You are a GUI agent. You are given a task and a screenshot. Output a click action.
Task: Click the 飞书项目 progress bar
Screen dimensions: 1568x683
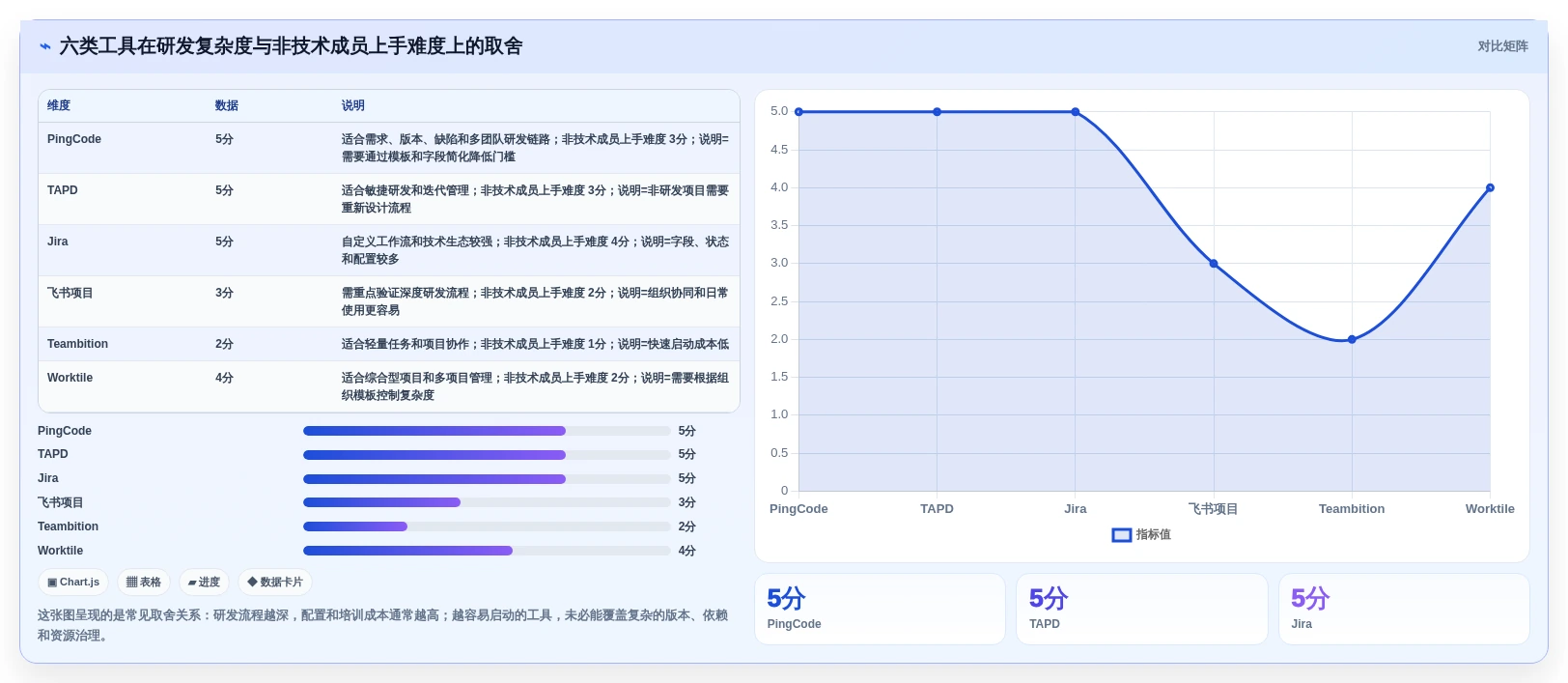(487, 502)
